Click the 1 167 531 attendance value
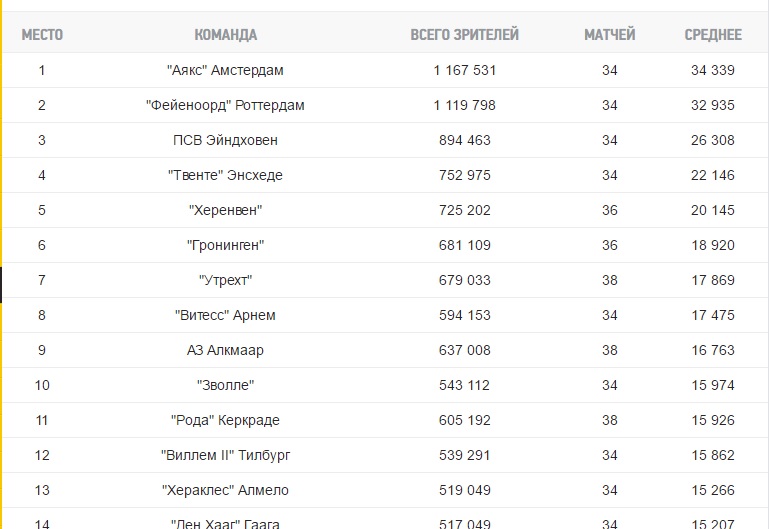Image resolution: width=769 pixels, height=529 pixels. (464, 70)
